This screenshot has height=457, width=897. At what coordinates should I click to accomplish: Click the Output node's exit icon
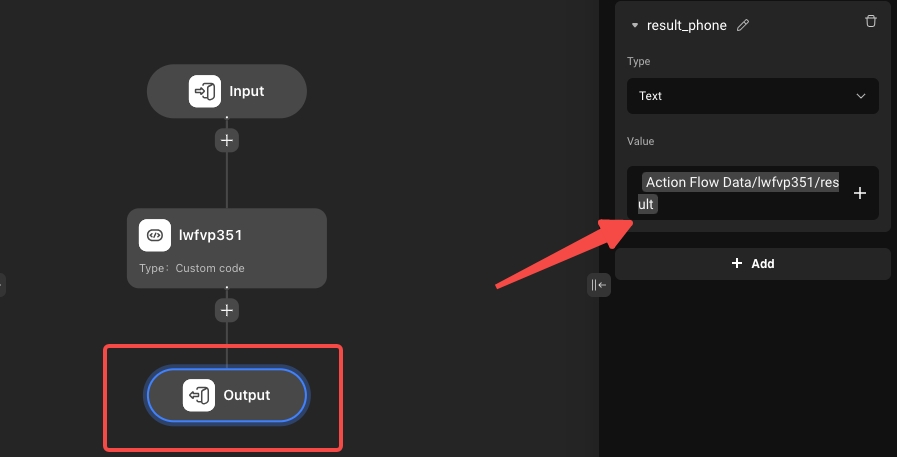[199, 395]
